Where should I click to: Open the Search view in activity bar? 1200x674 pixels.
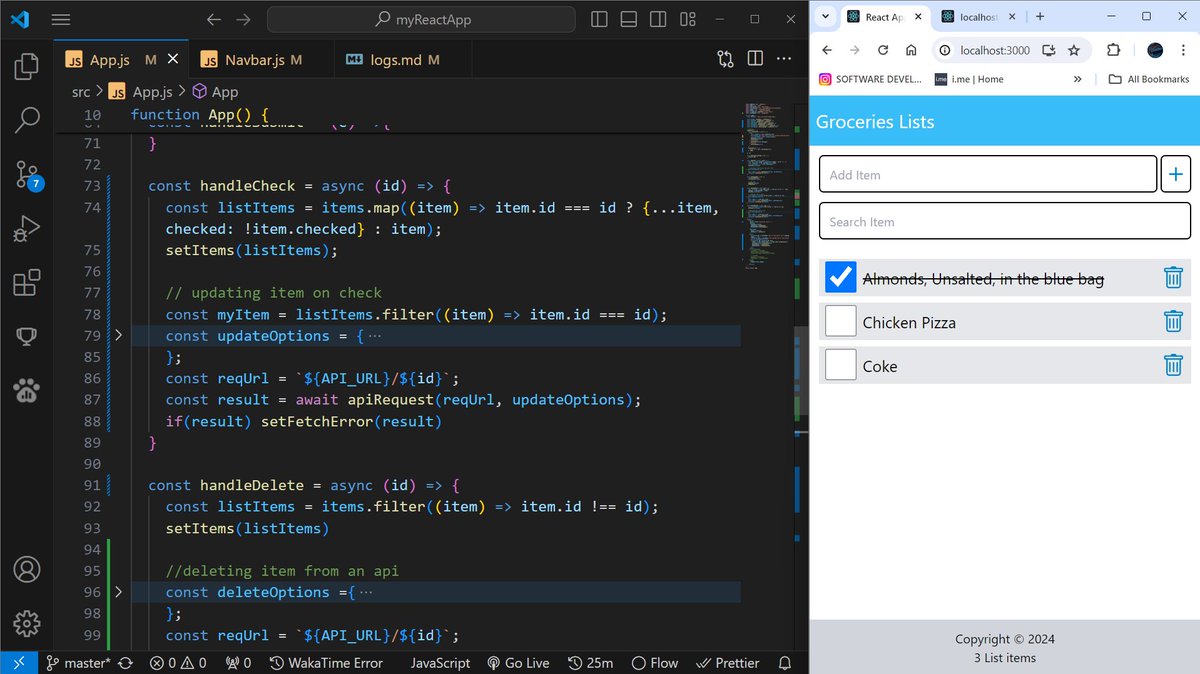27,120
